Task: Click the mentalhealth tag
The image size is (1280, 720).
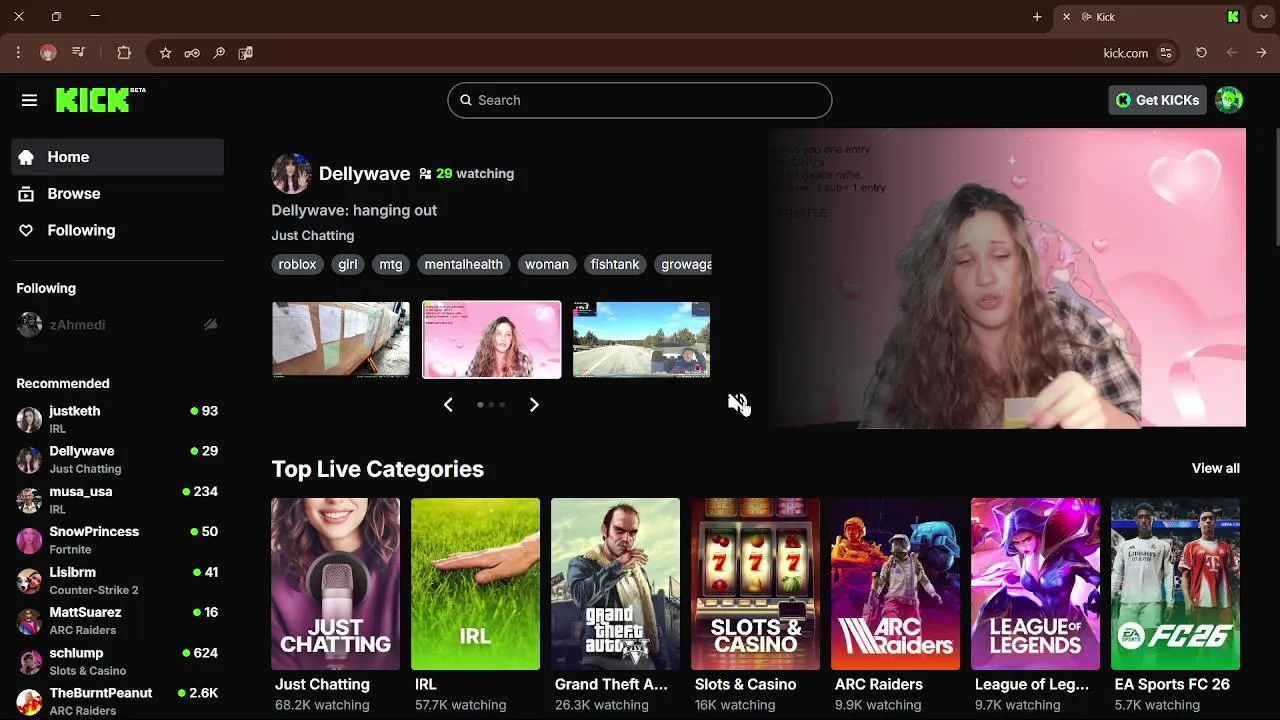Action: coord(463,264)
